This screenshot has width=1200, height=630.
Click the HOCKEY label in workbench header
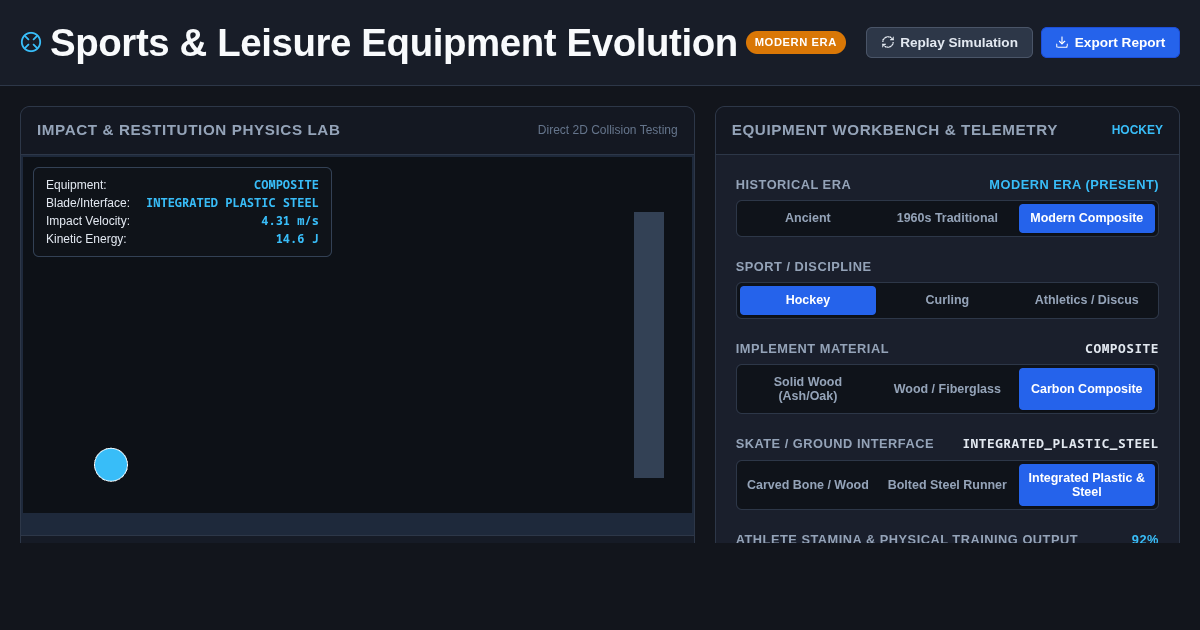point(1137,130)
